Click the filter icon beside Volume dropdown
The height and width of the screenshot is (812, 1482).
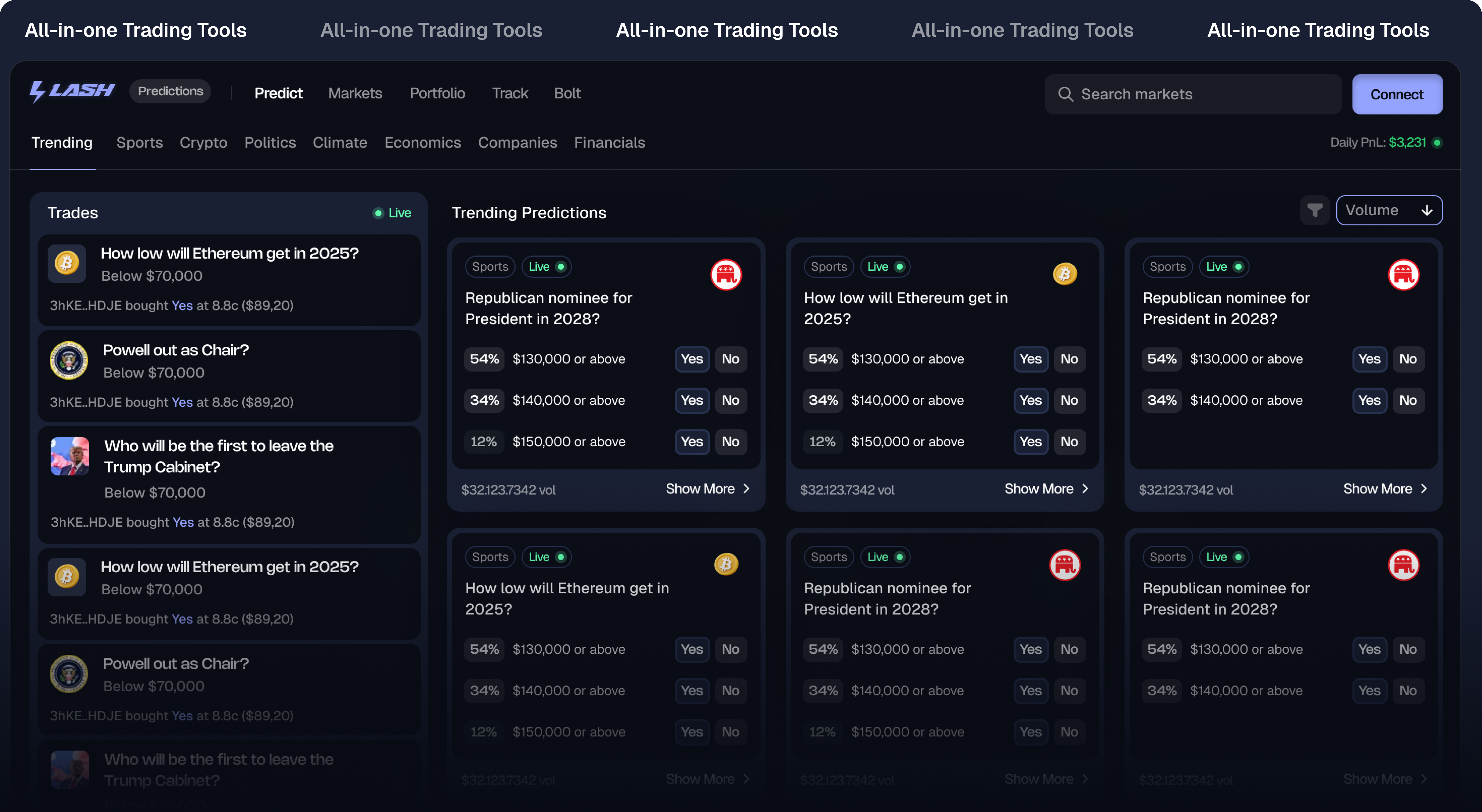pos(1315,210)
